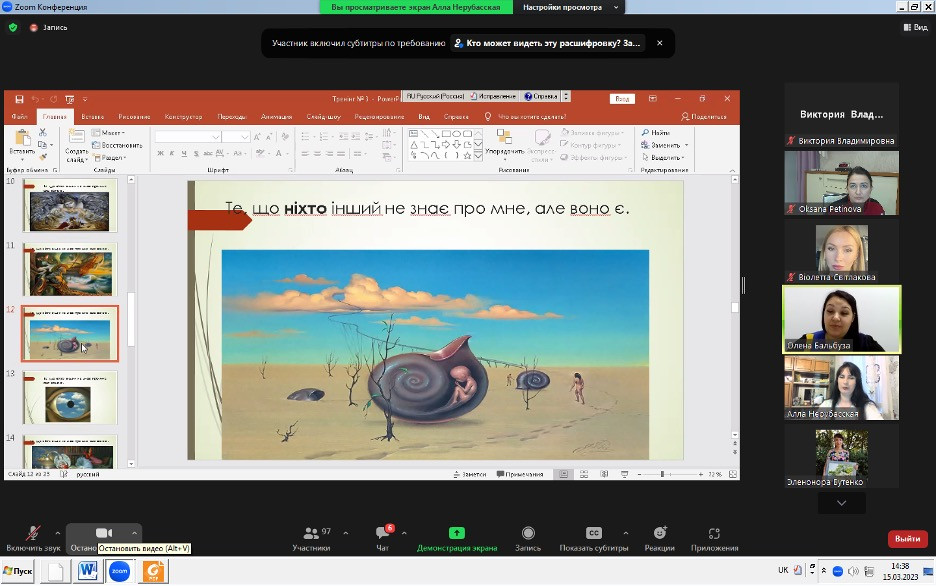
Task: Click the font name input box
Action: [x=187, y=137]
